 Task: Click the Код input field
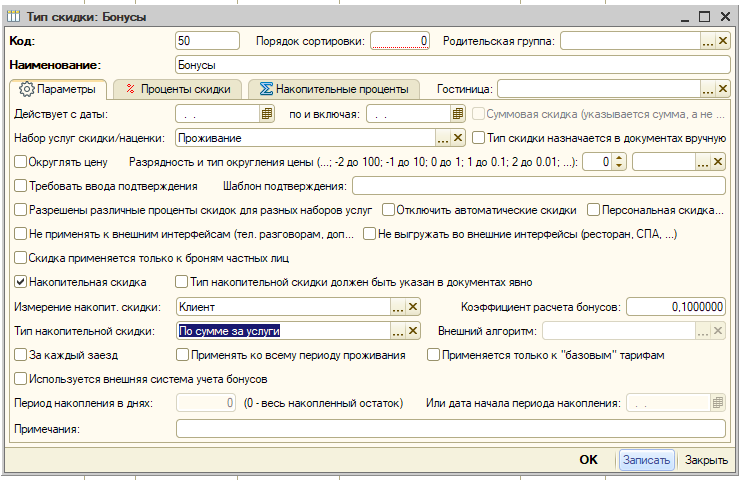click(207, 41)
